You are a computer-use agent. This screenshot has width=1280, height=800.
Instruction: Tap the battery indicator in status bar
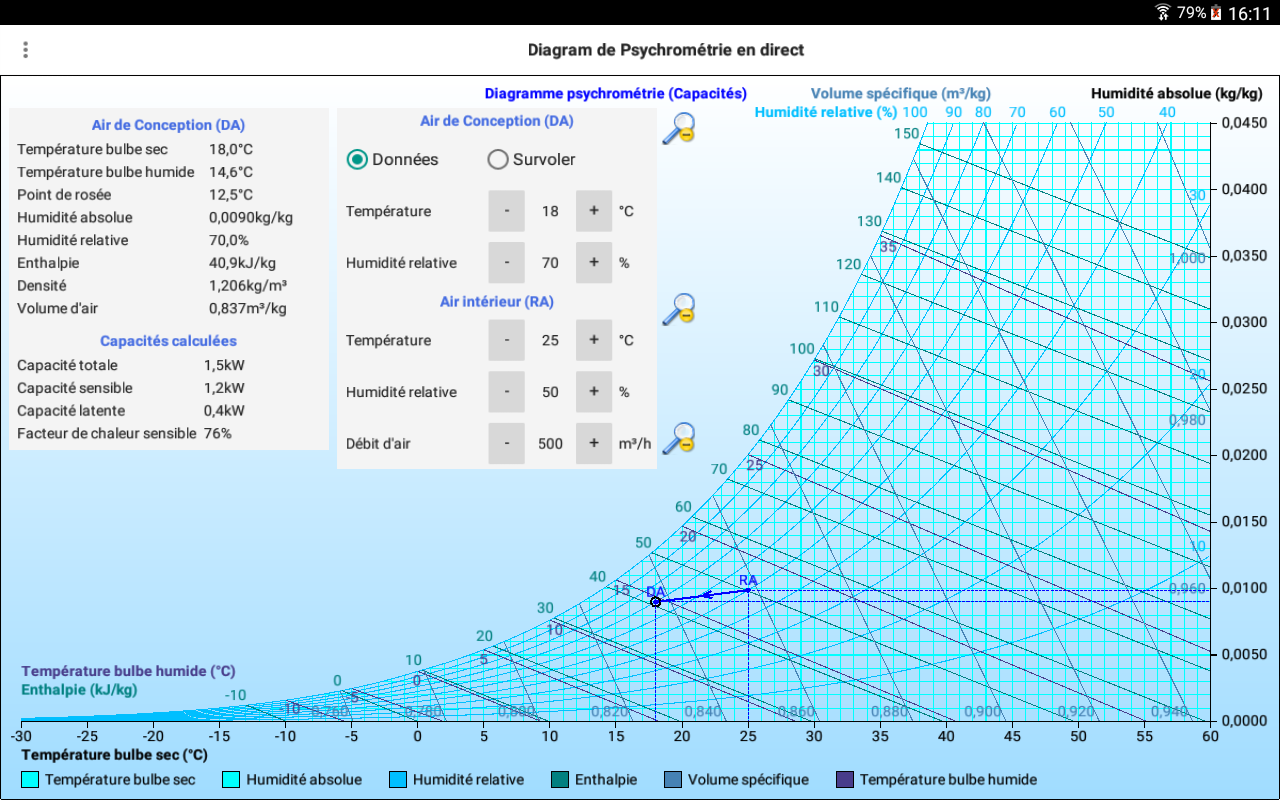coord(1216,13)
